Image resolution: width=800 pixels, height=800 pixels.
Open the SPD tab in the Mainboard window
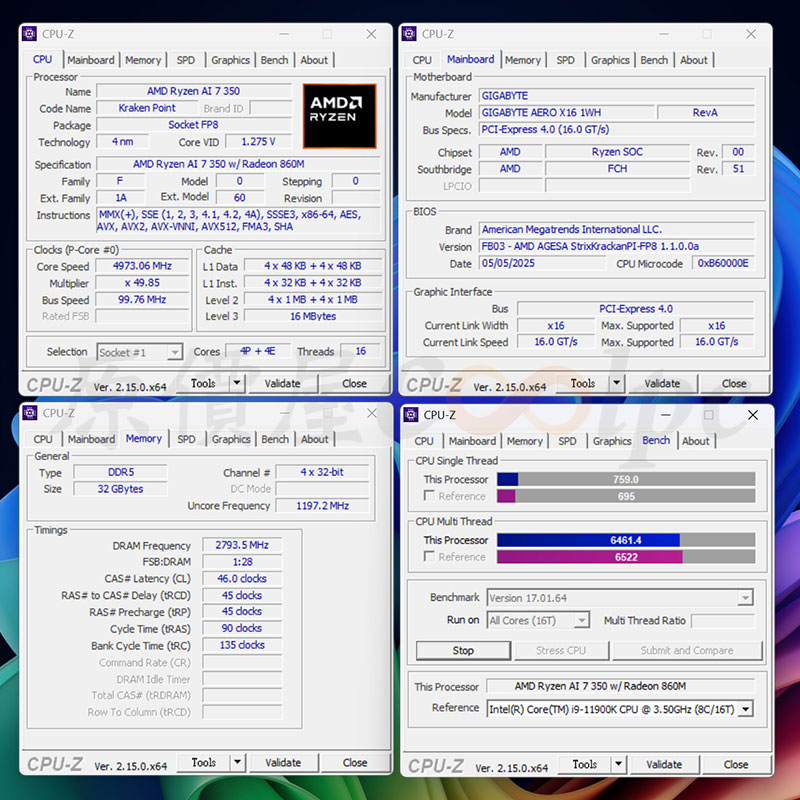pos(565,60)
